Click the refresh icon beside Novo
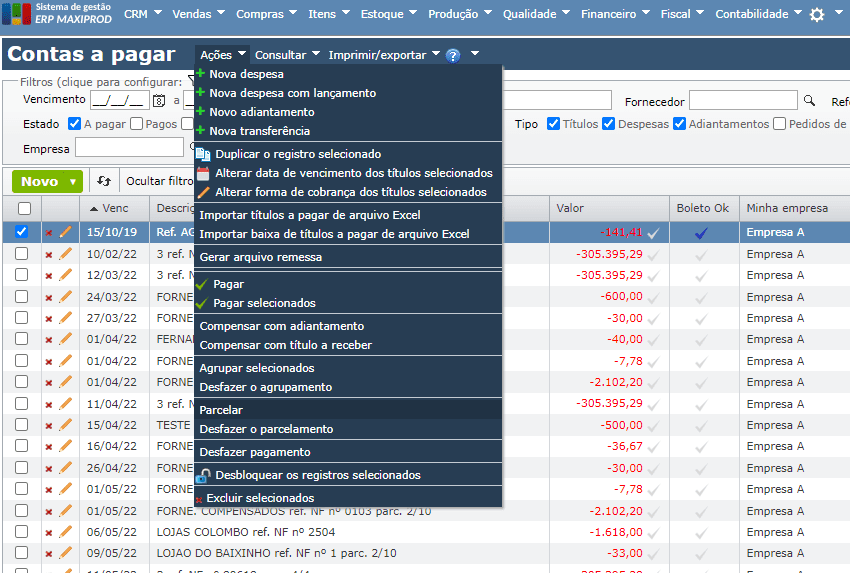This screenshot has width=850, height=573. coord(104,181)
